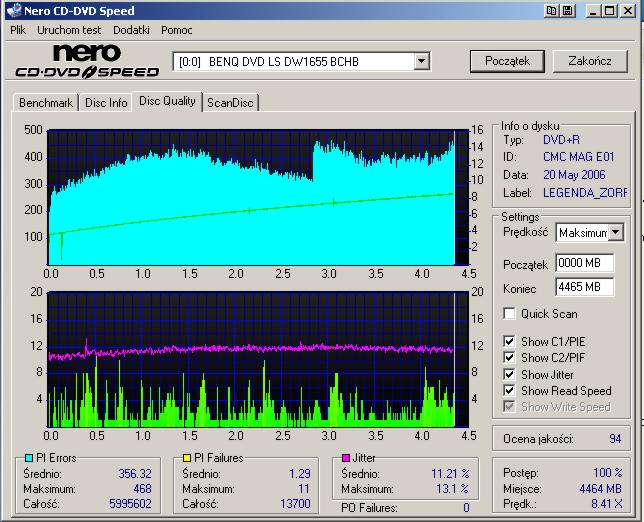The height and width of the screenshot is (522, 644).
Task: Open the drive selection combo box
Action: [x=301, y=62]
